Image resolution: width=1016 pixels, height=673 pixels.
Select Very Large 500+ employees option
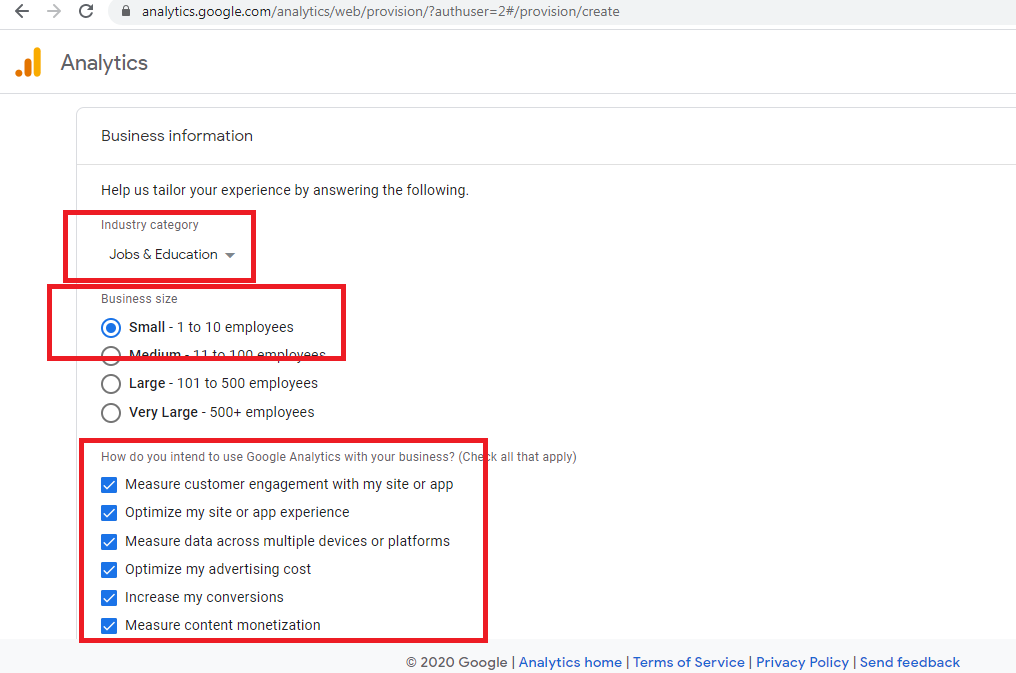tap(111, 413)
